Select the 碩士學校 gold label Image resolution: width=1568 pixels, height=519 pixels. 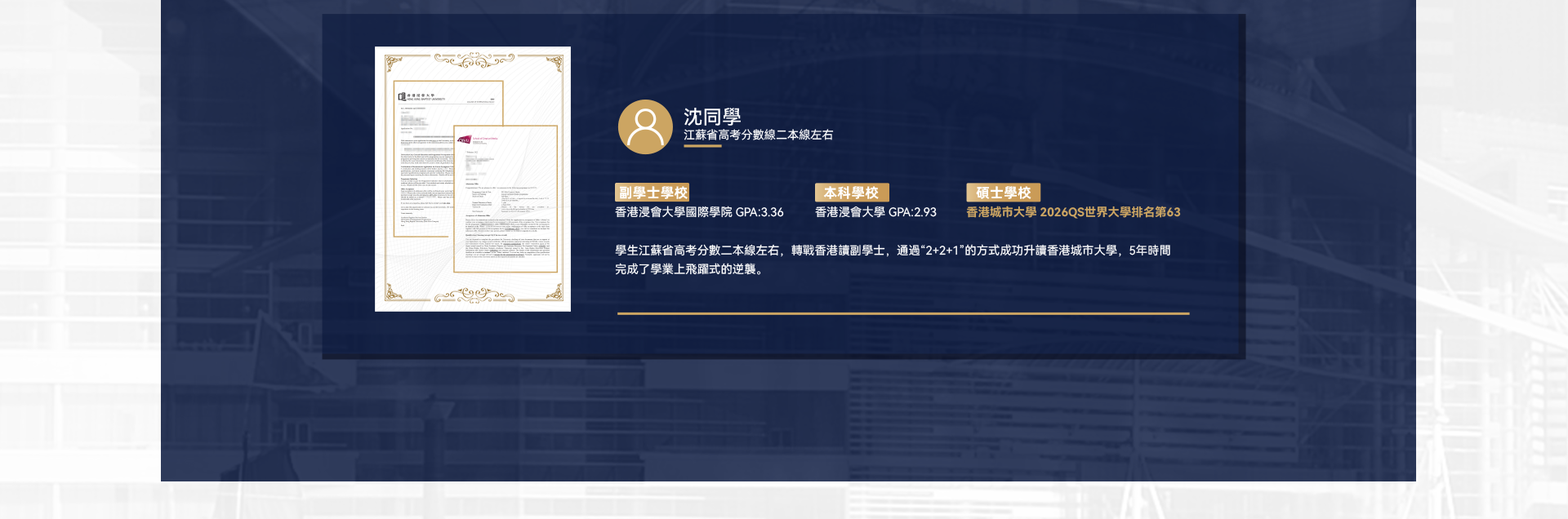pyautogui.click(x=1004, y=193)
